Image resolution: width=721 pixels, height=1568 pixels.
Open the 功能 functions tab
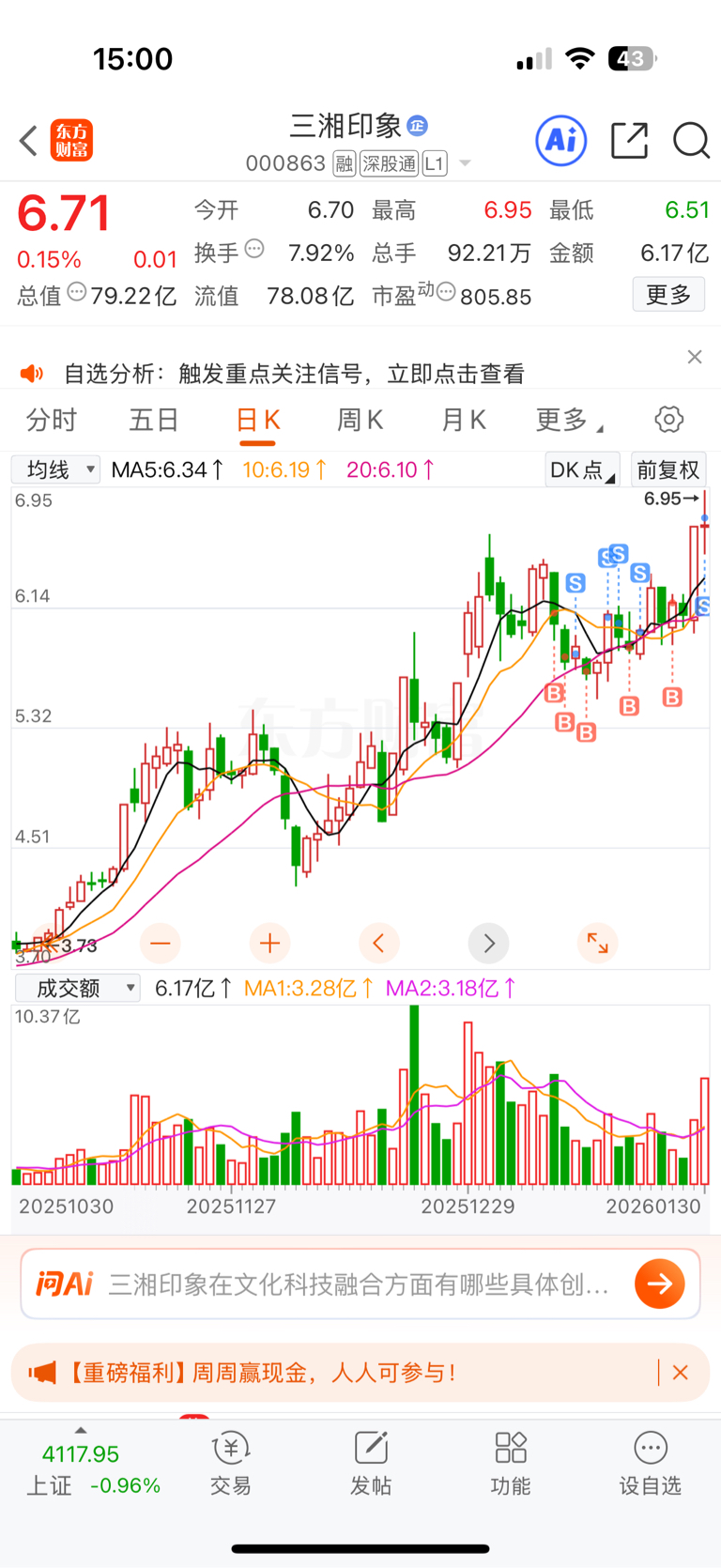[511, 1463]
